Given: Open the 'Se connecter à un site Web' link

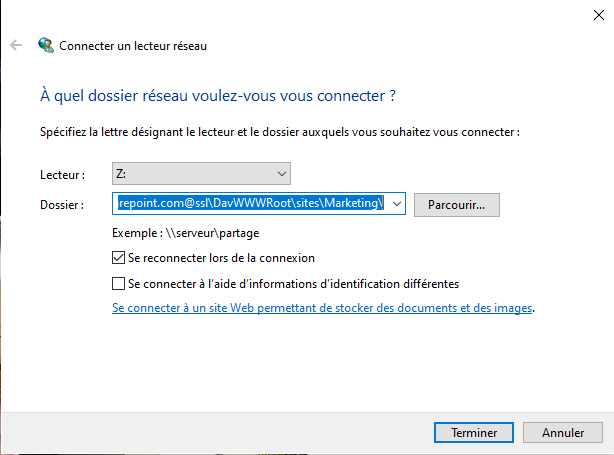Looking at the screenshot, I should tap(322, 308).
